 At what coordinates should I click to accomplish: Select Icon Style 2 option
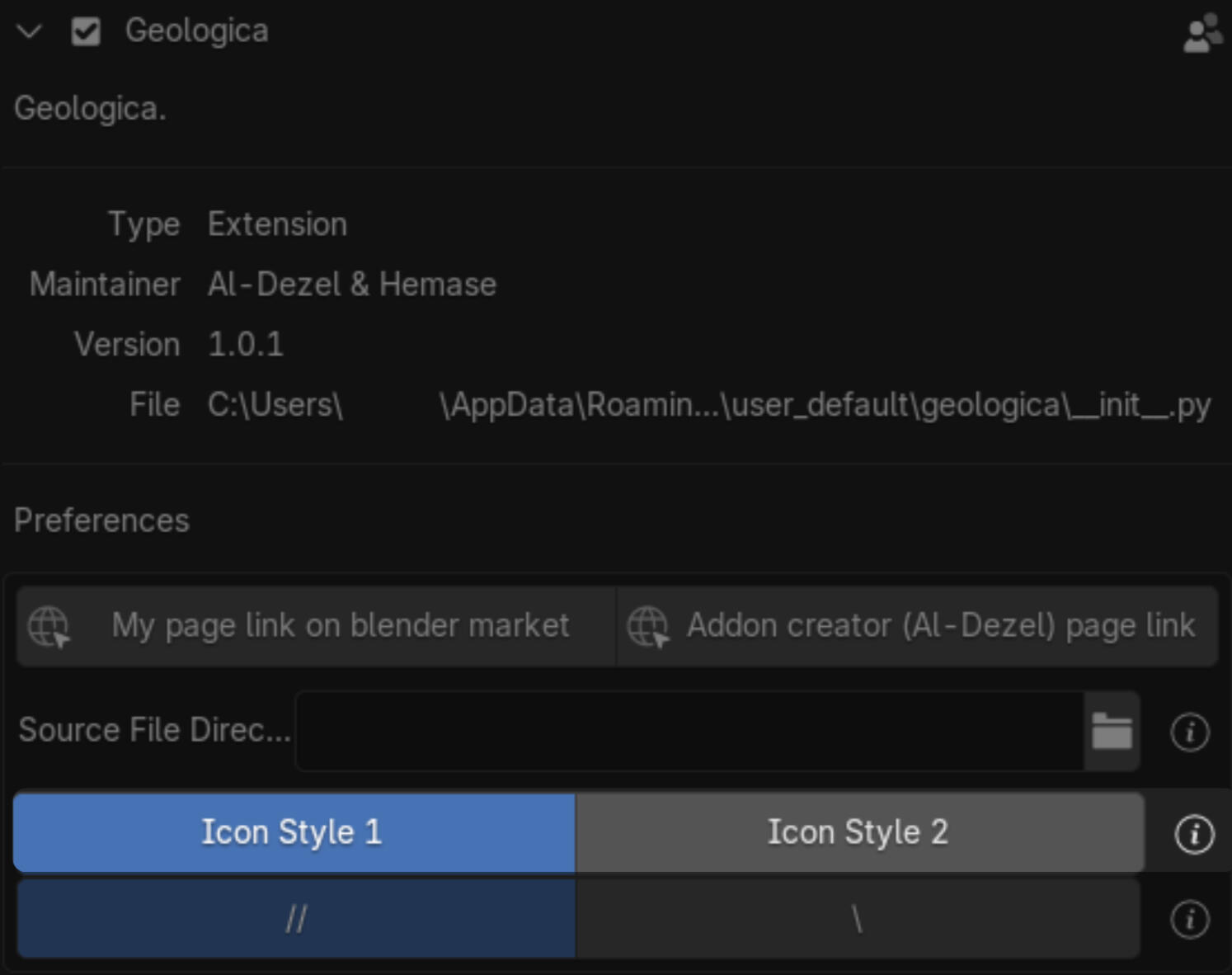(x=859, y=832)
